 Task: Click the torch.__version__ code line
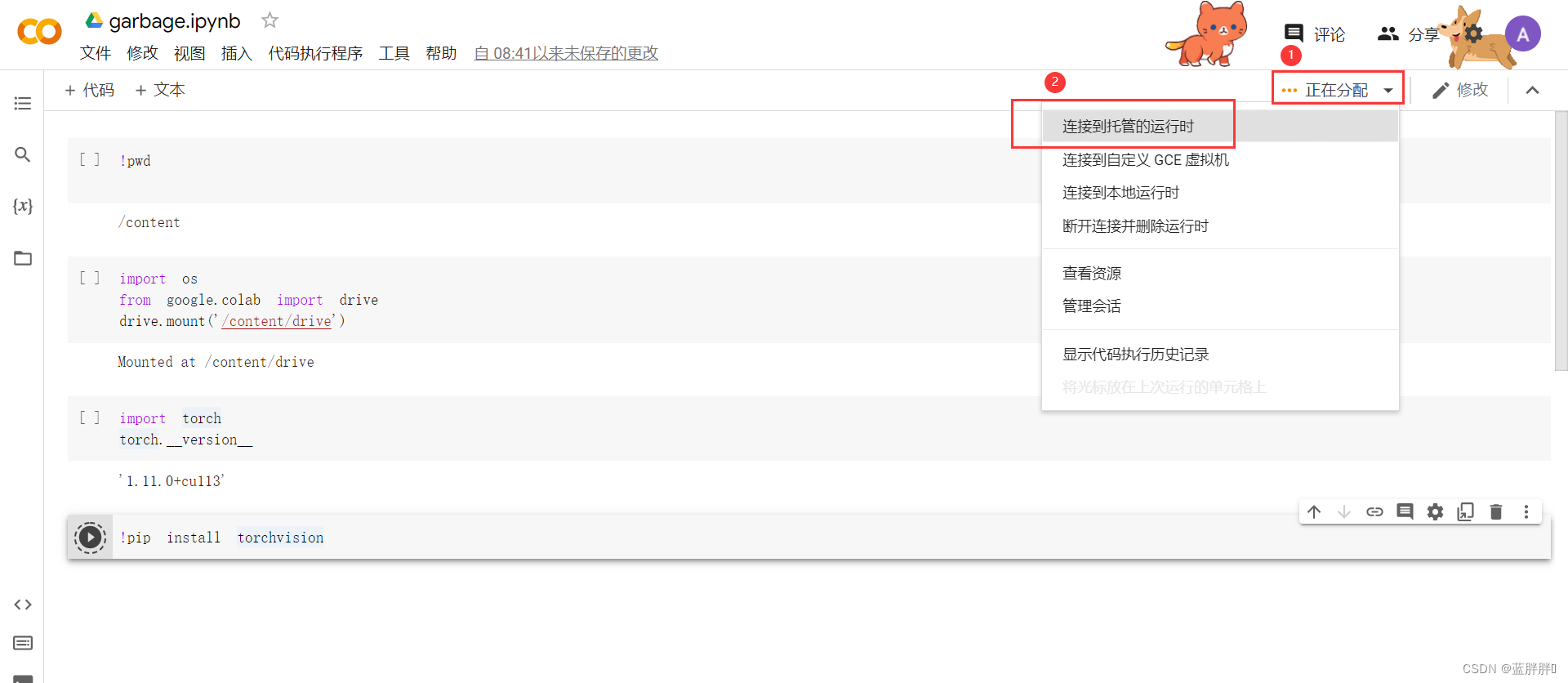[x=186, y=440]
